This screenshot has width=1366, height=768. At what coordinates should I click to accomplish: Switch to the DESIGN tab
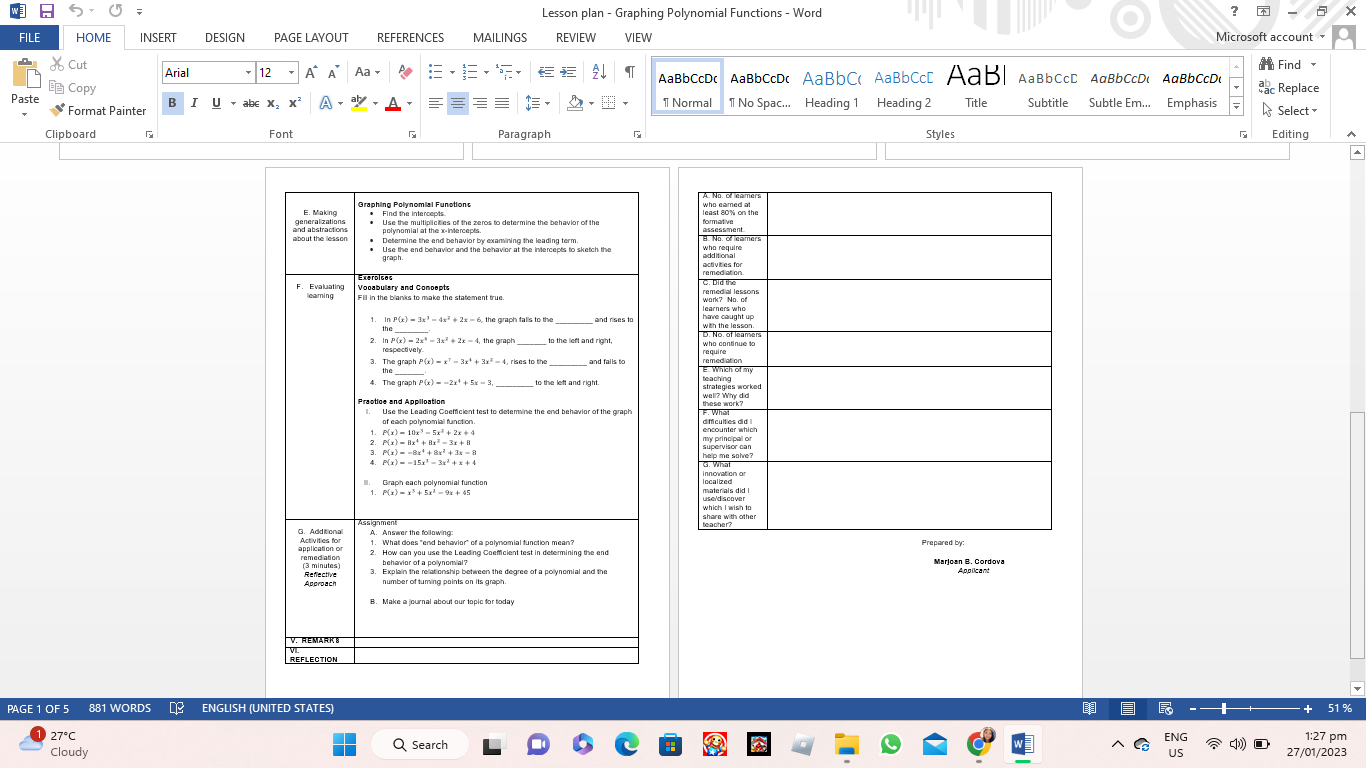[225, 37]
